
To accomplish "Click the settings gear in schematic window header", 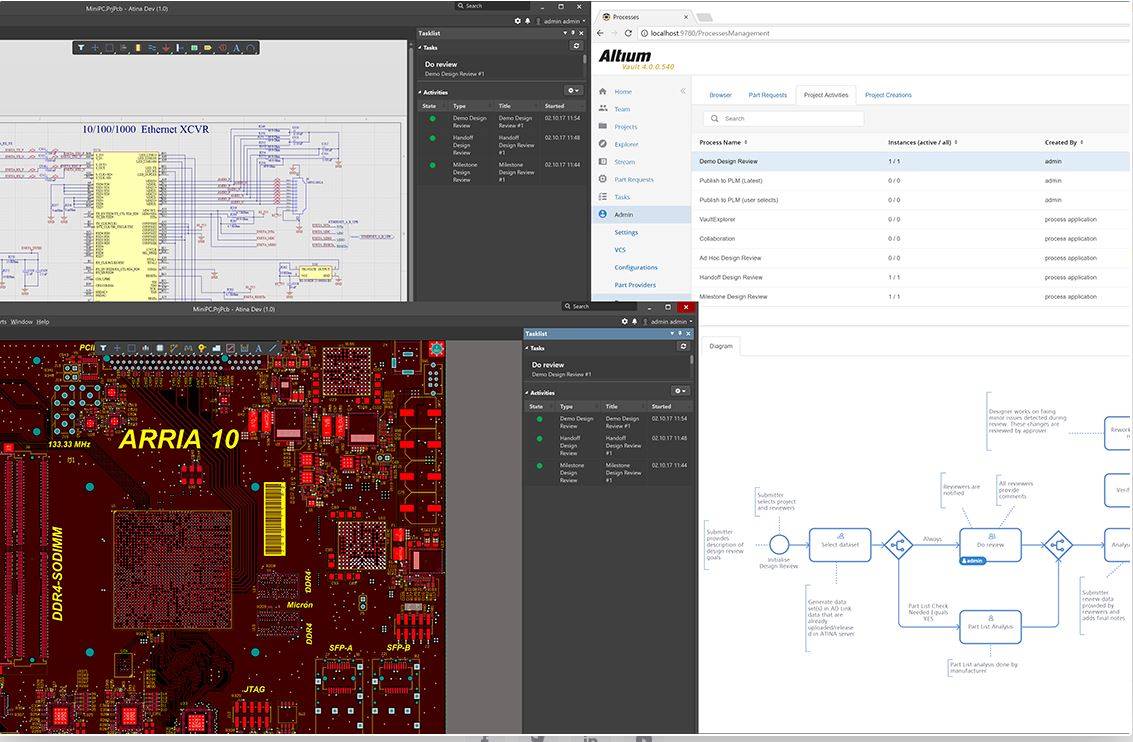I will click(x=517, y=20).
